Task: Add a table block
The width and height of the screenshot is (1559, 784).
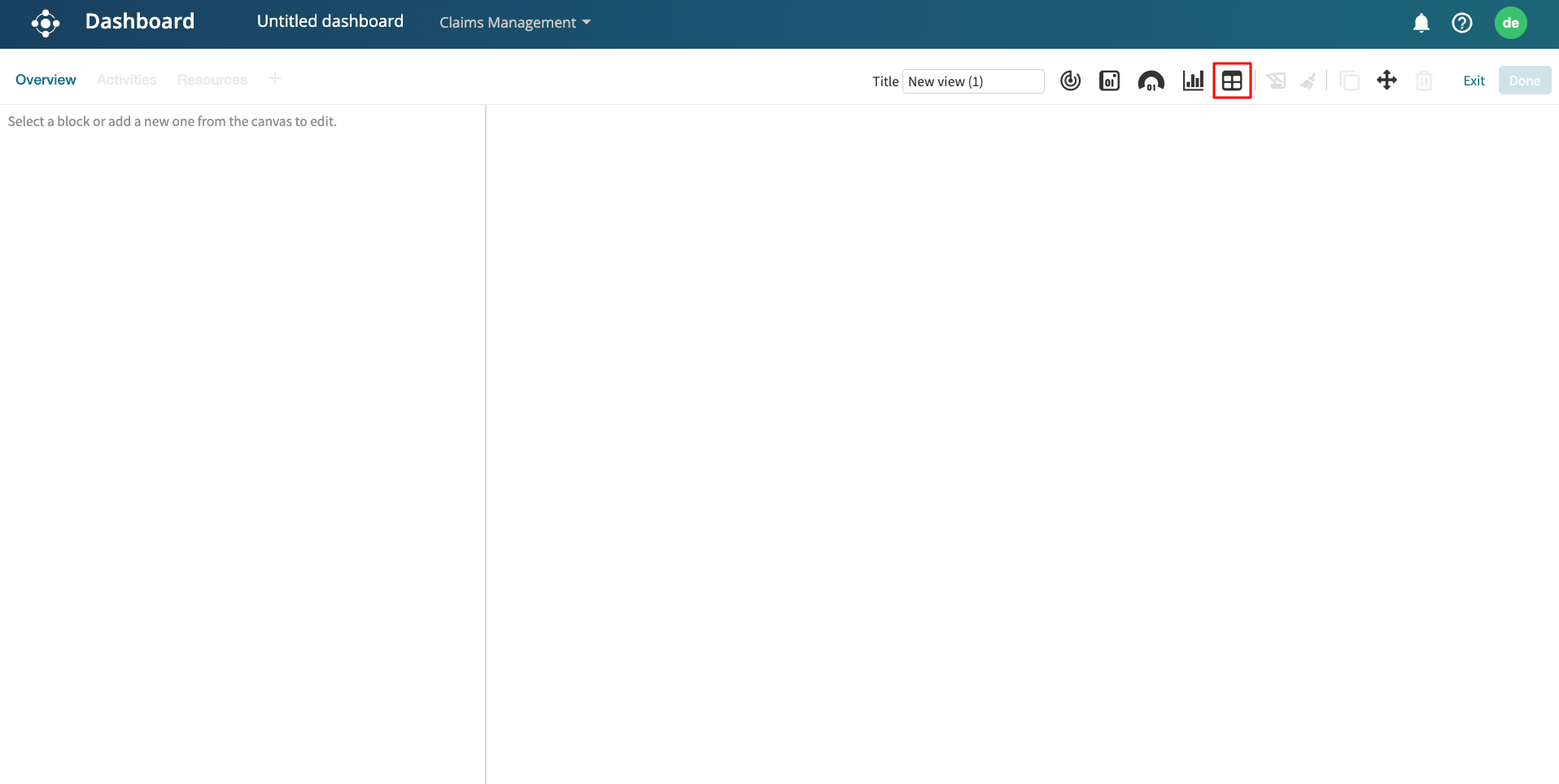Action: (1232, 81)
